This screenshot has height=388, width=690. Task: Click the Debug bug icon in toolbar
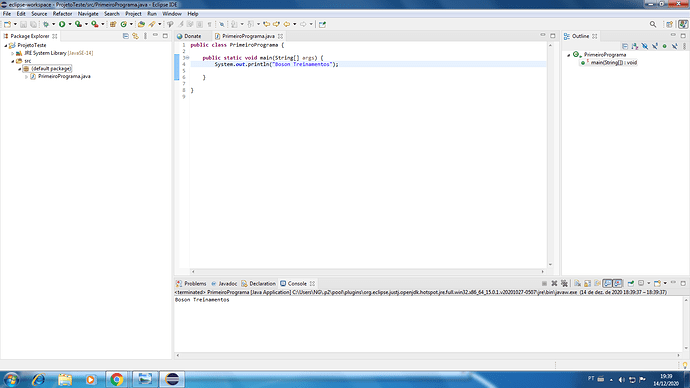pyautogui.click(x=46, y=24)
